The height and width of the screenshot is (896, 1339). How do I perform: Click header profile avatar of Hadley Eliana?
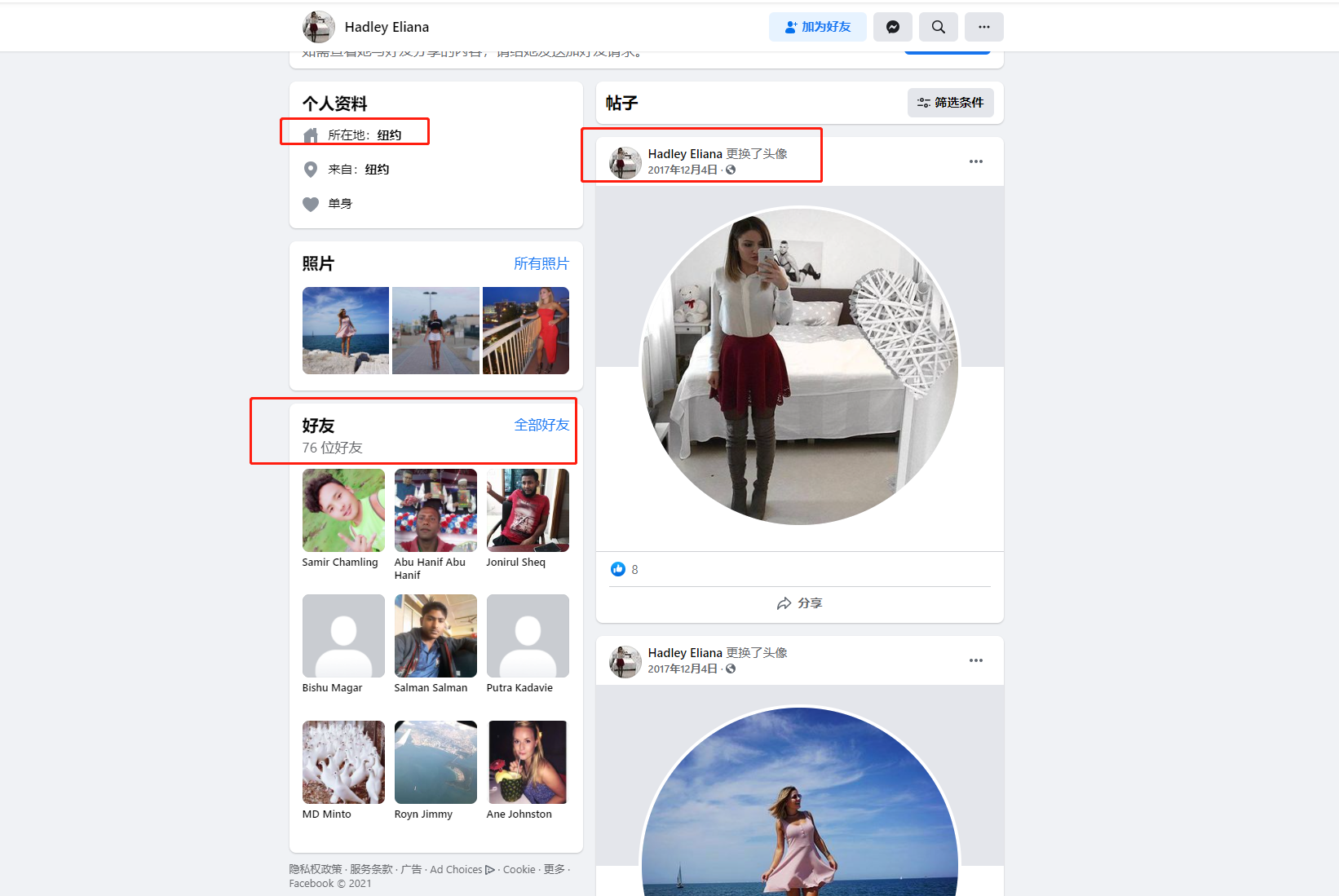click(319, 27)
